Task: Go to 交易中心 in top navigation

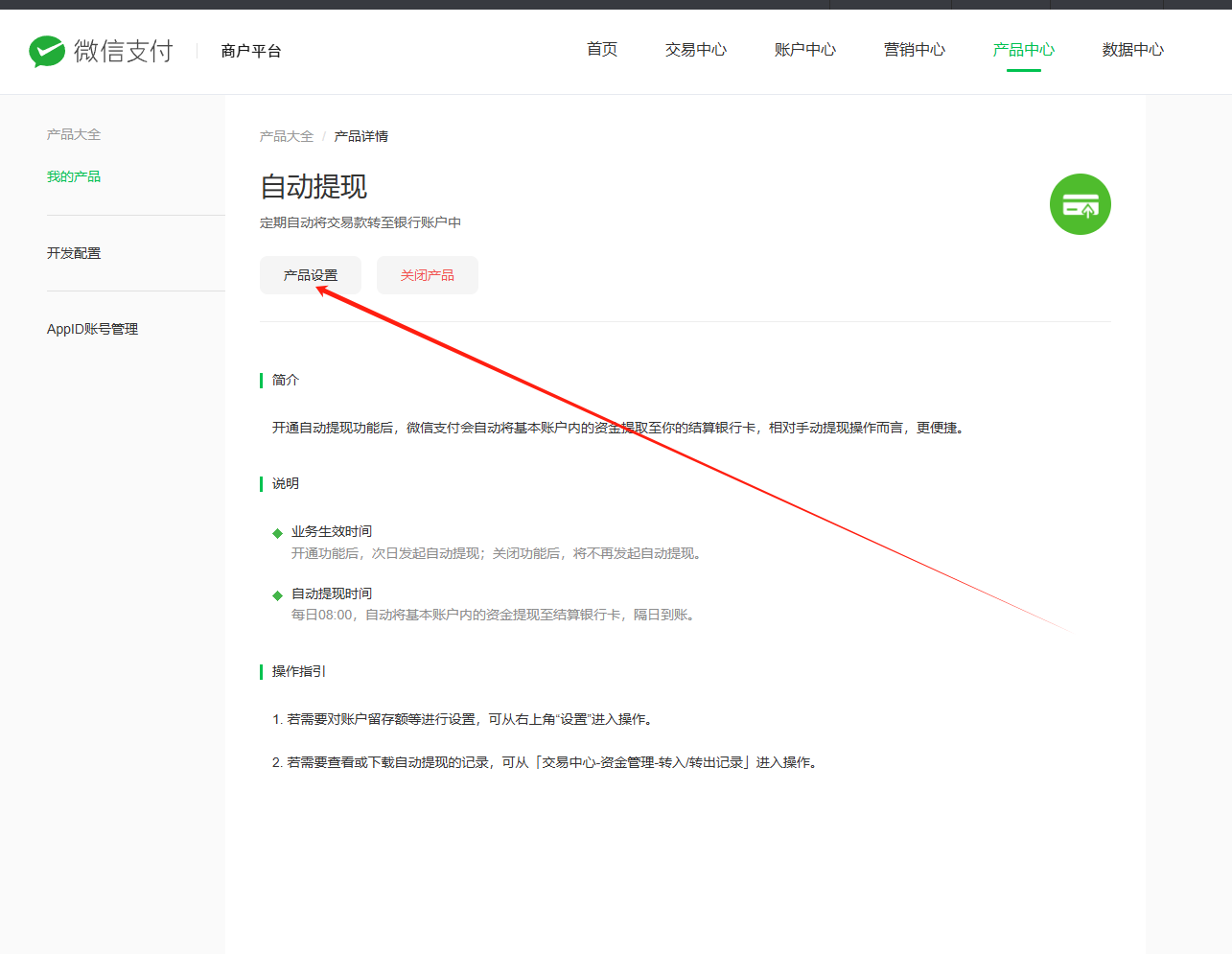Action: 696,50
